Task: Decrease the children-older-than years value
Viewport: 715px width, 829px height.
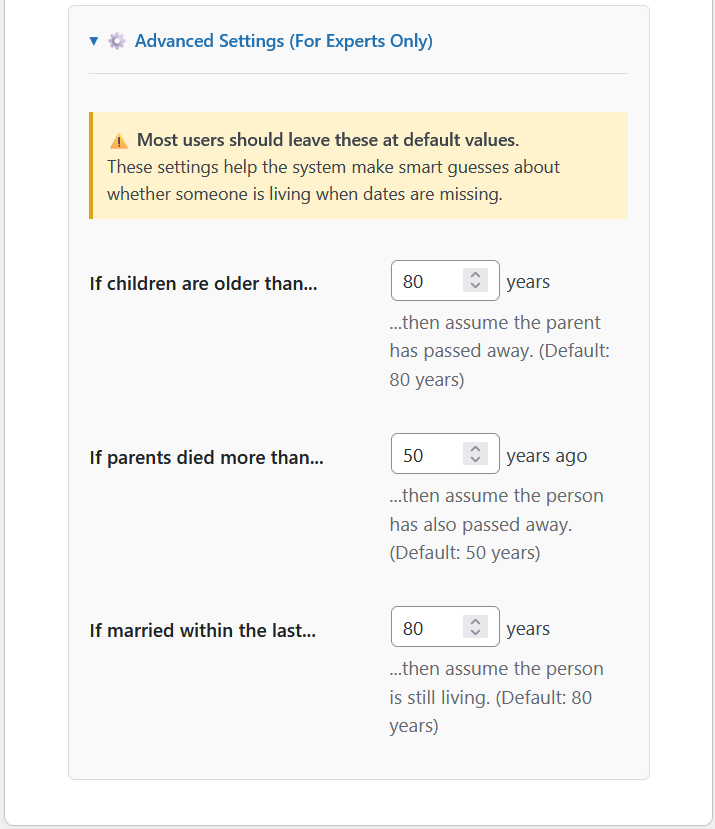Action: [x=476, y=288]
